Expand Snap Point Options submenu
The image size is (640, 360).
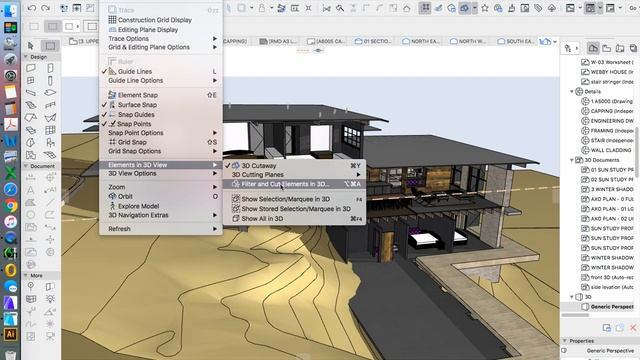pos(161,133)
